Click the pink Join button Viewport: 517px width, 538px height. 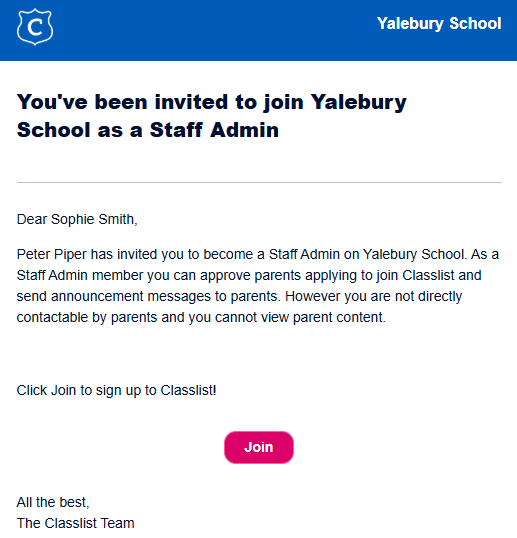coord(259,447)
